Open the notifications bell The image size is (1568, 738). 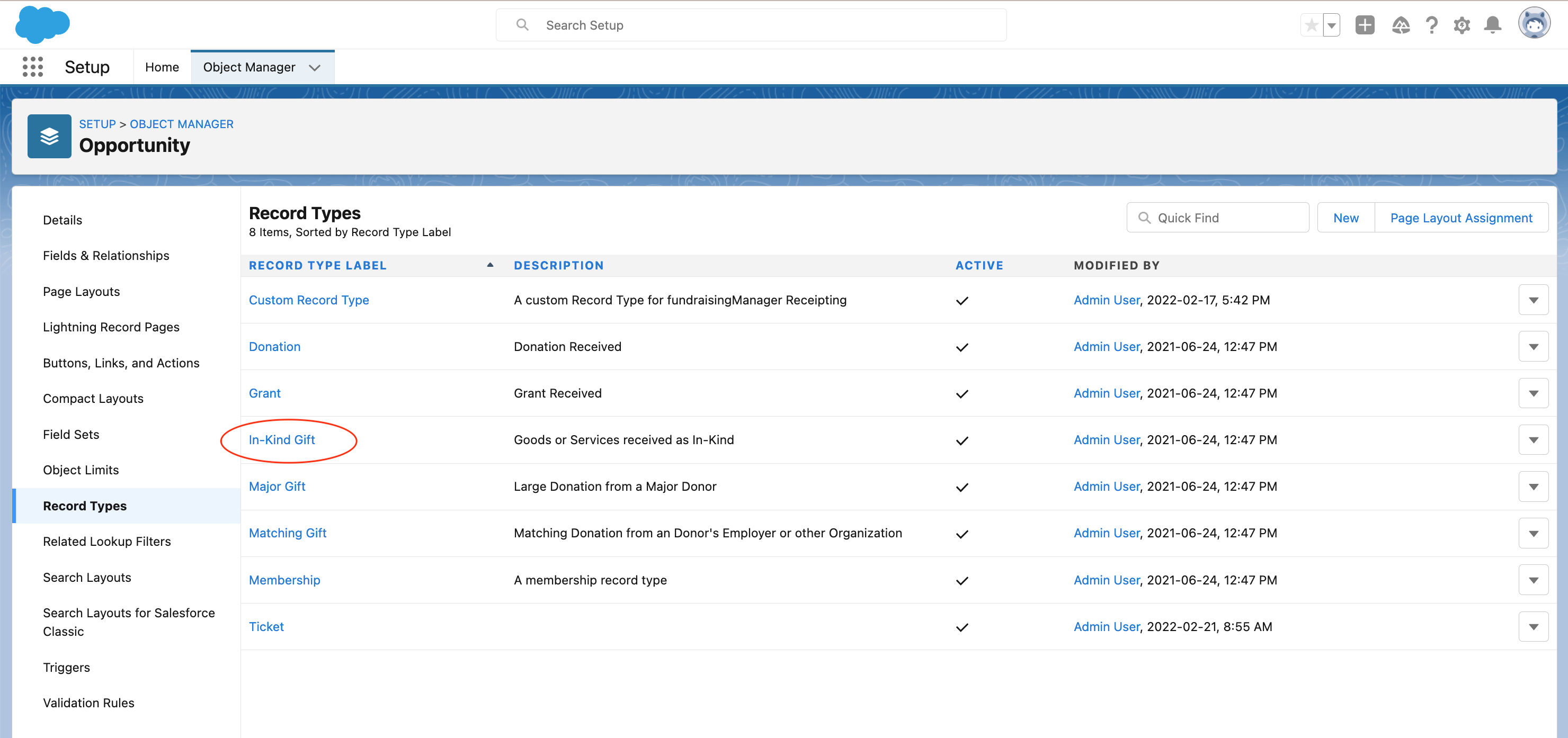pos(1492,25)
